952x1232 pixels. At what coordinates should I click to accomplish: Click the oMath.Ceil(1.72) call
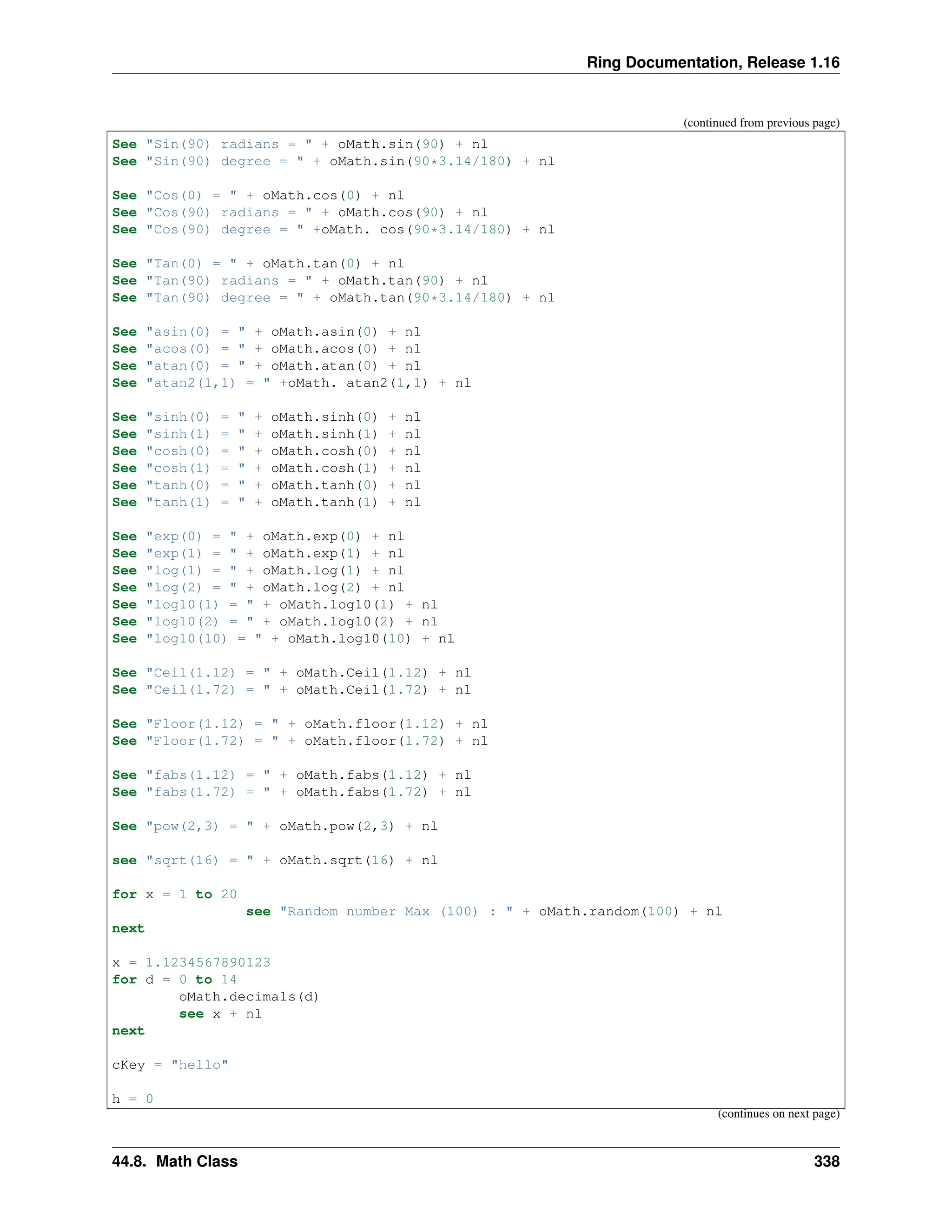pos(362,690)
